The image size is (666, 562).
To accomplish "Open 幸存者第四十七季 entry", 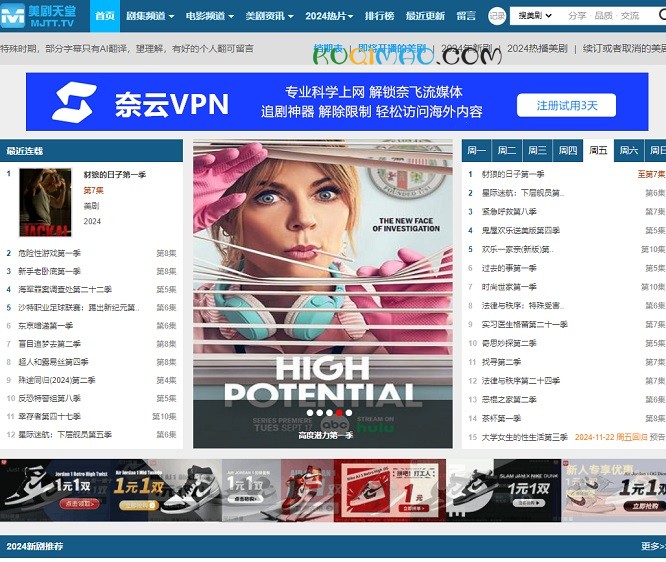I will (49, 417).
